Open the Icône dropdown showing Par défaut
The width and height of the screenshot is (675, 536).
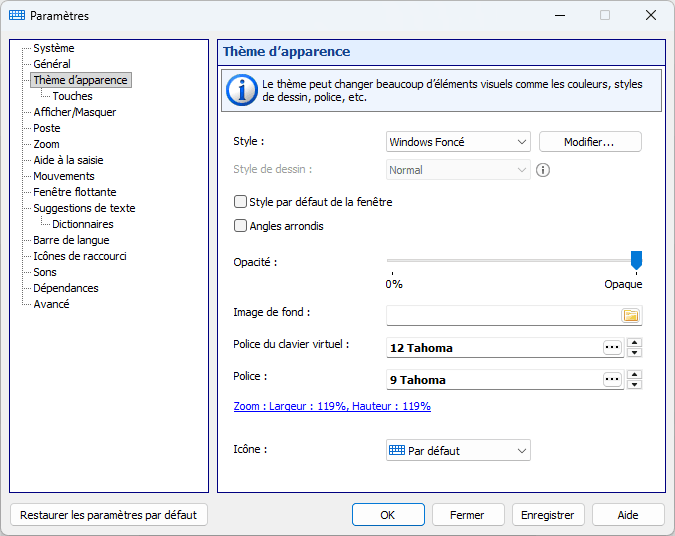click(x=458, y=450)
